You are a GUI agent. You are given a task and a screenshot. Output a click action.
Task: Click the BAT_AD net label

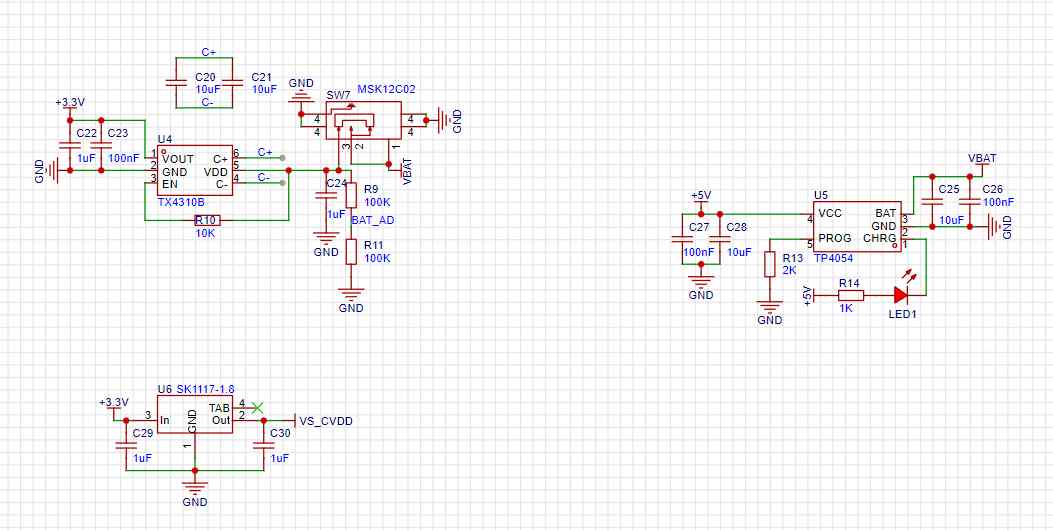pyautogui.click(x=371, y=220)
